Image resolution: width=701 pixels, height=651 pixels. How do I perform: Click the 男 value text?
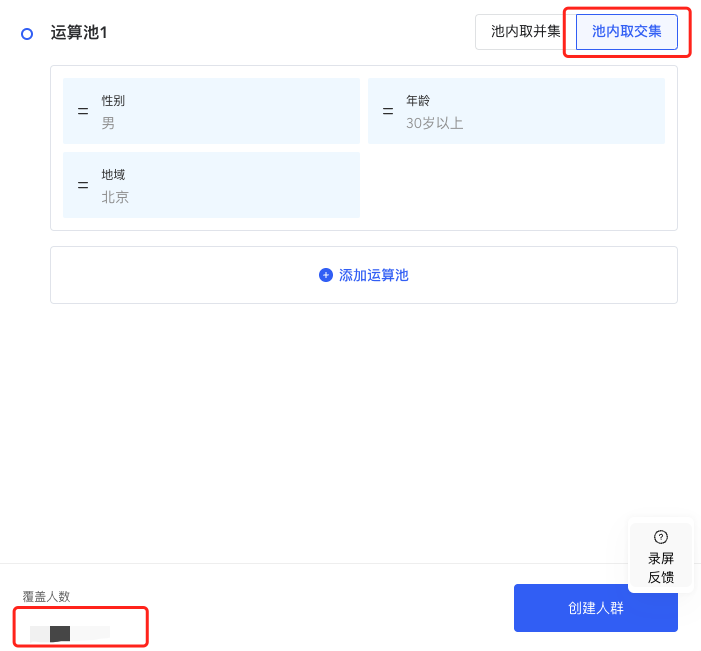point(108,123)
